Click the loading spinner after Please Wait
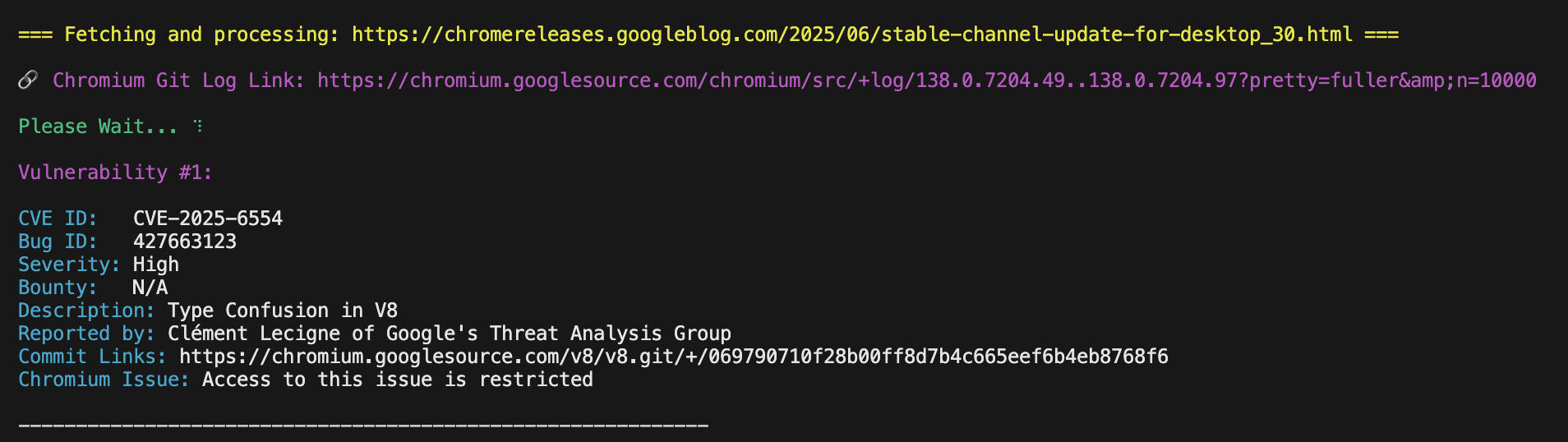Image resolution: width=1568 pixels, height=442 pixels. pos(198,126)
